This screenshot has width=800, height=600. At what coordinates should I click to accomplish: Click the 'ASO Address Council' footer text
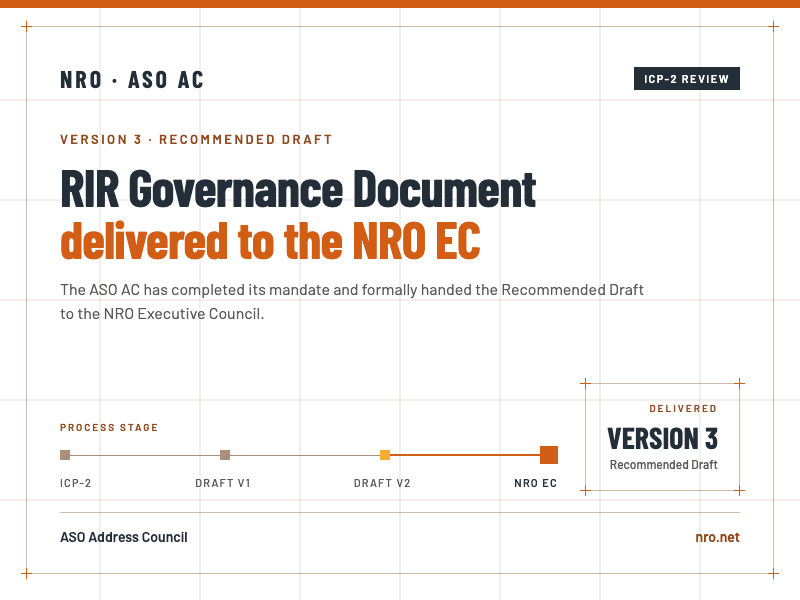pyautogui.click(x=124, y=537)
